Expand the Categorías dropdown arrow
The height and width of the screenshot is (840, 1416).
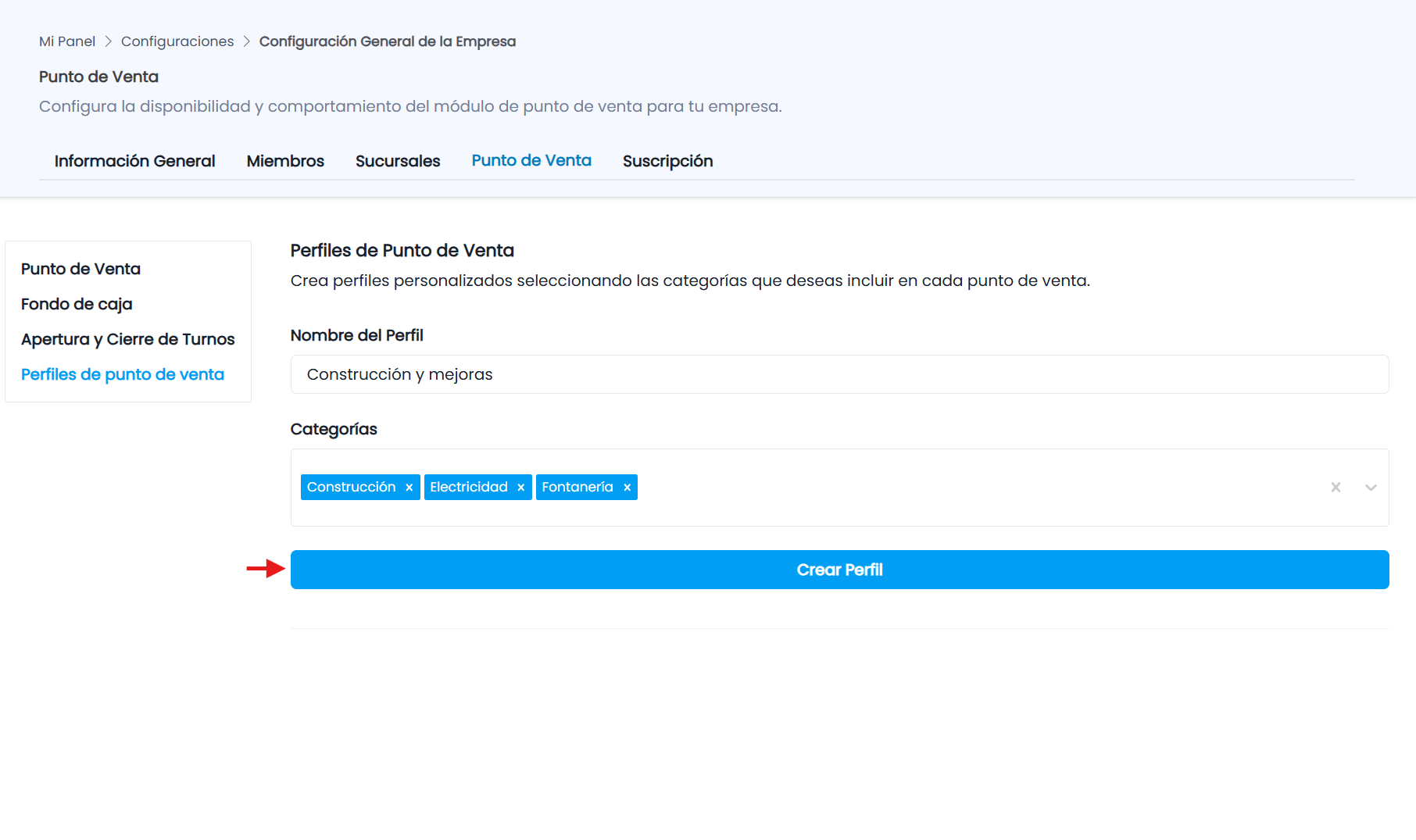point(1371,488)
